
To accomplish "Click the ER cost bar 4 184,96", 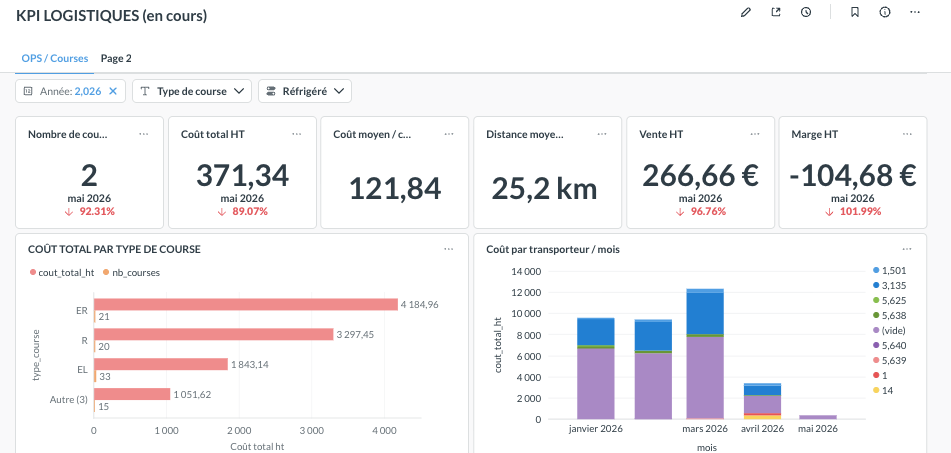I will pyautogui.click(x=246, y=304).
